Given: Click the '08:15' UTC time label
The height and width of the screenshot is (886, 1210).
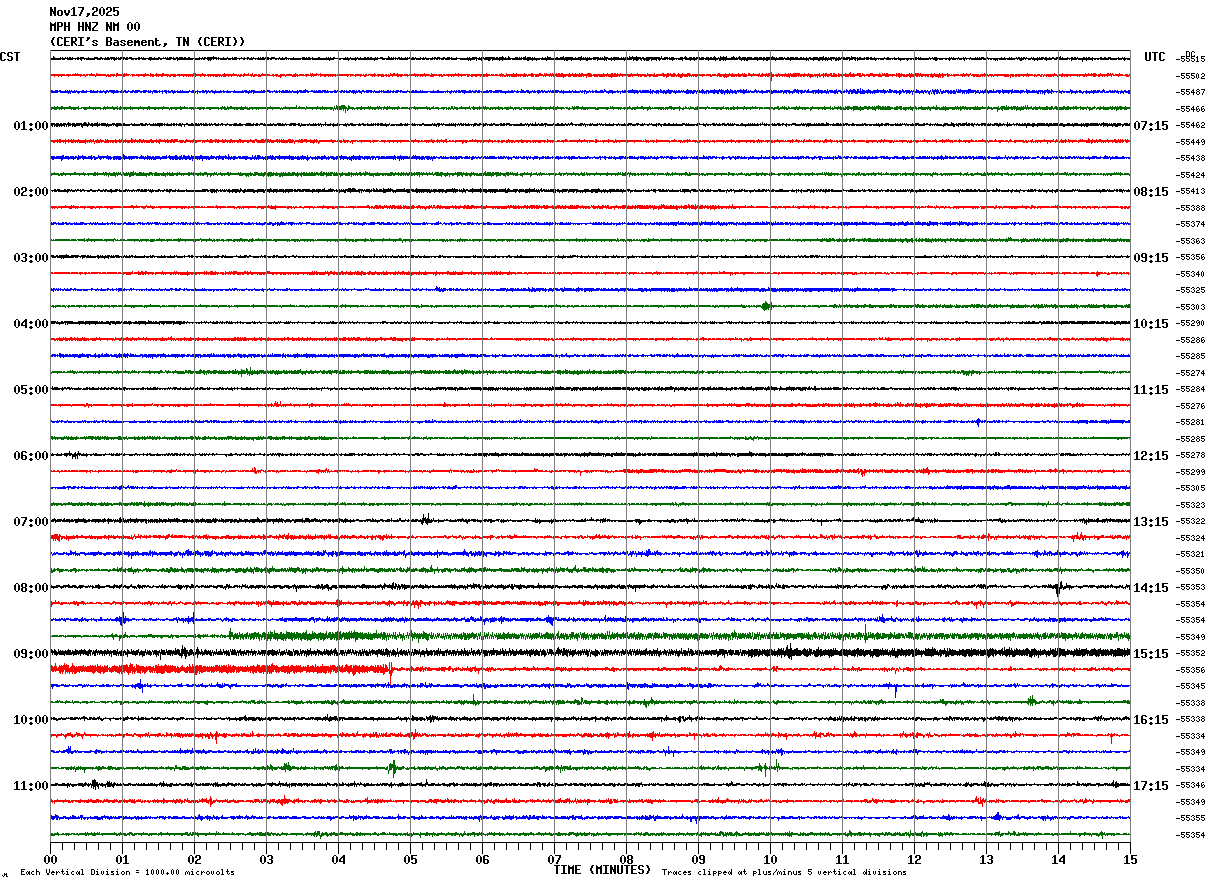Looking at the screenshot, I should (x=1151, y=192).
